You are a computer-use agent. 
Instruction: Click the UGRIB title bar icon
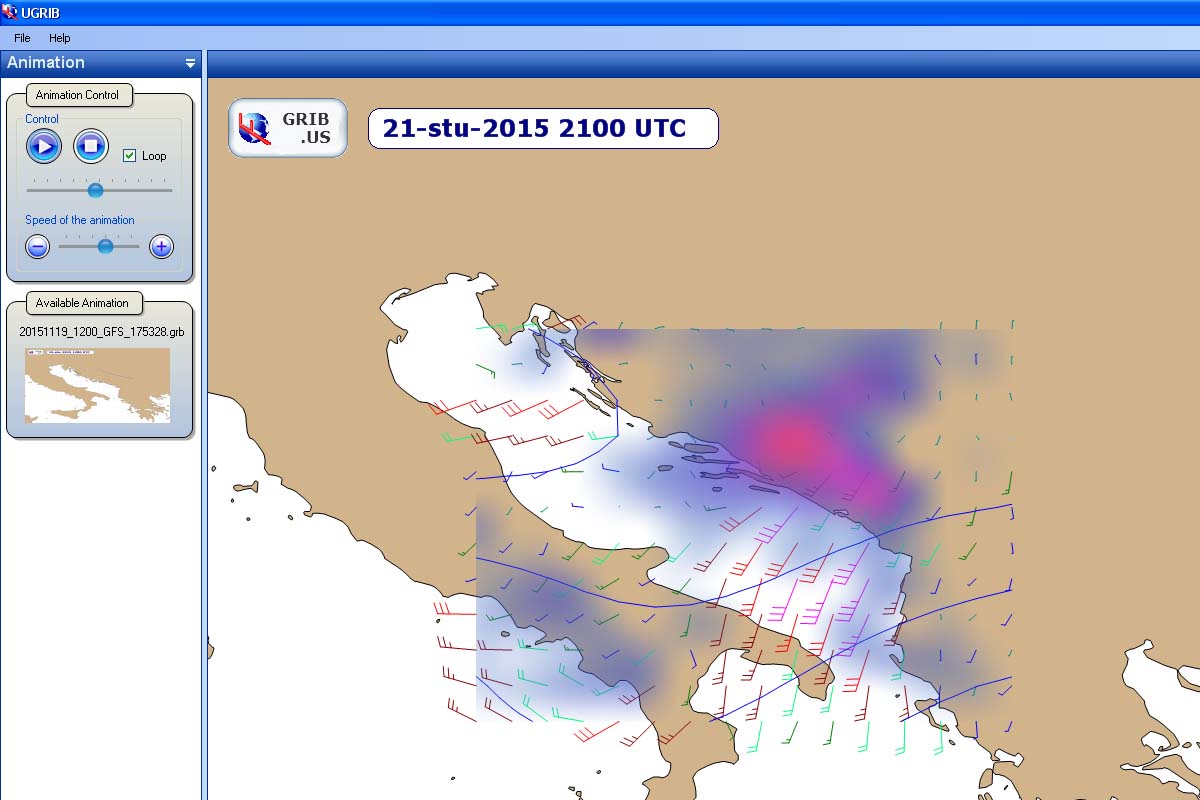point(10,12)
